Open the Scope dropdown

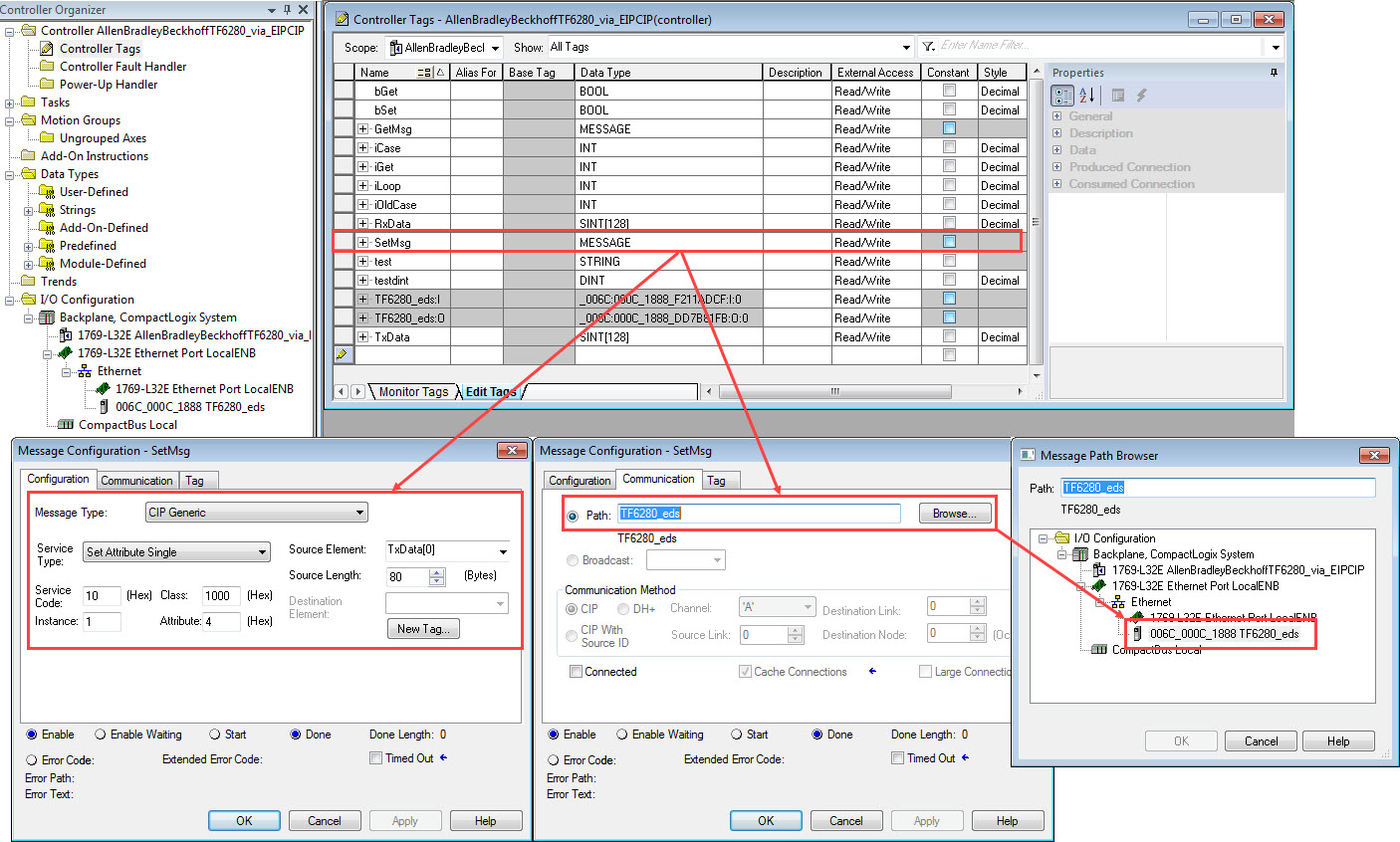tap(495, 48)
